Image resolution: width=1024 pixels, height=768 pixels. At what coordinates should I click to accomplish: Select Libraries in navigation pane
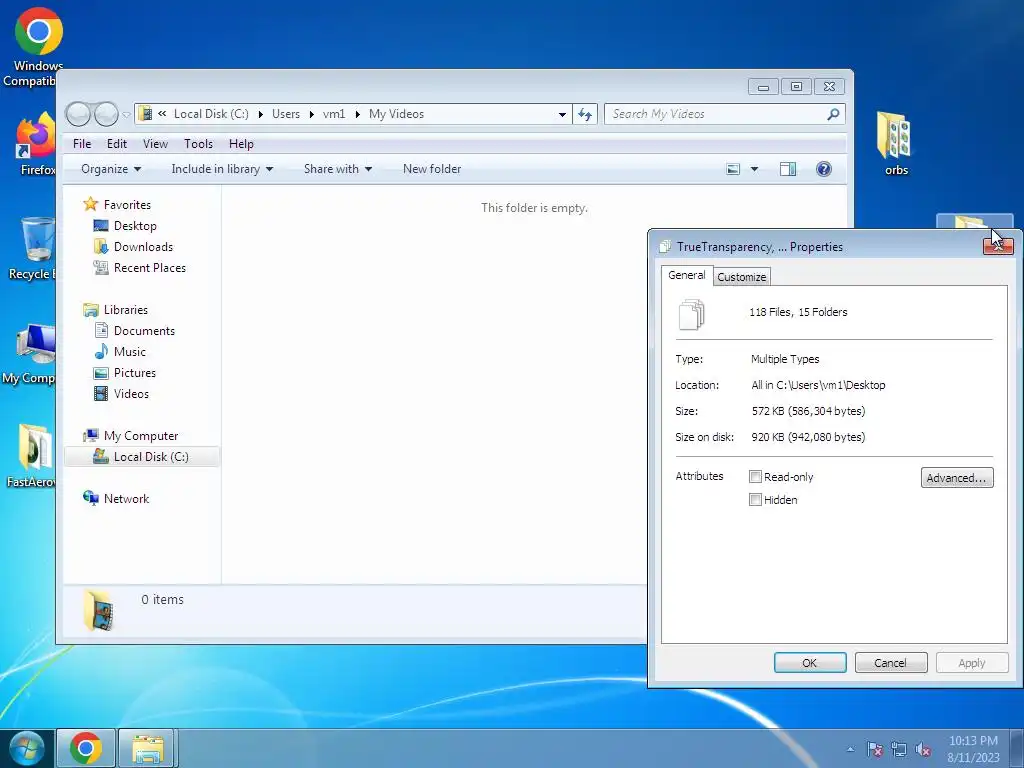(x=125, y=310)
